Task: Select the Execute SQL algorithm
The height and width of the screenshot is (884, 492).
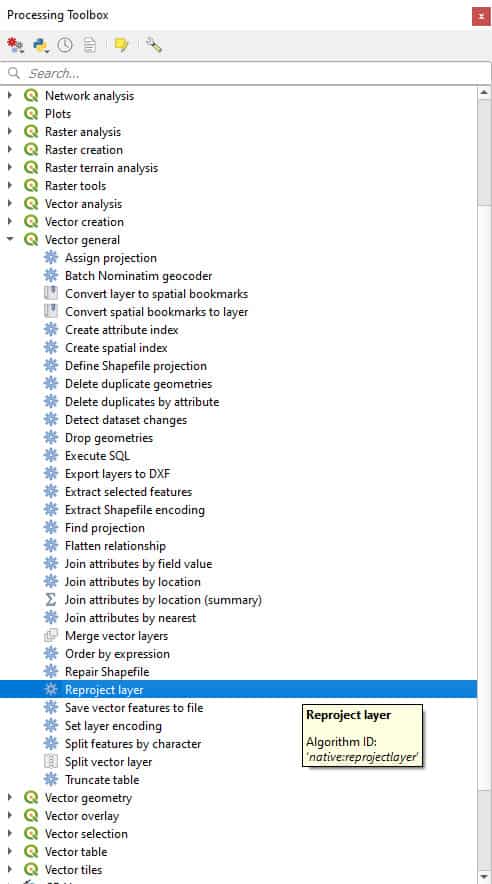Action: tap(97, 456)
